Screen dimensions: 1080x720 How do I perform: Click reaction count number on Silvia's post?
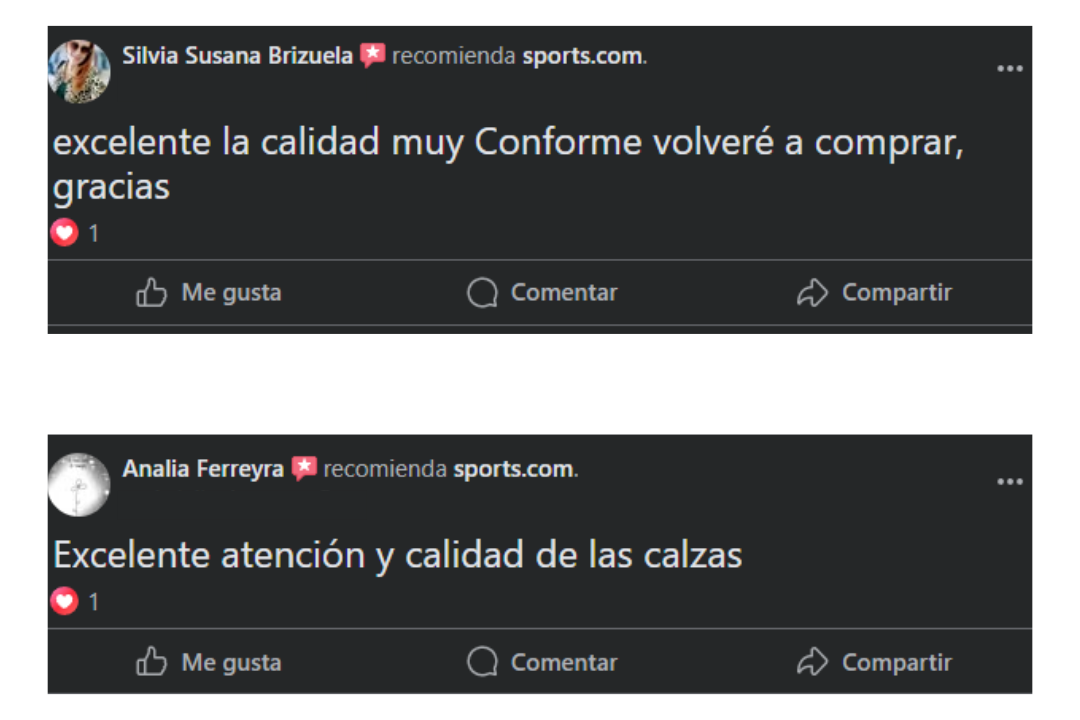[94, 234]
